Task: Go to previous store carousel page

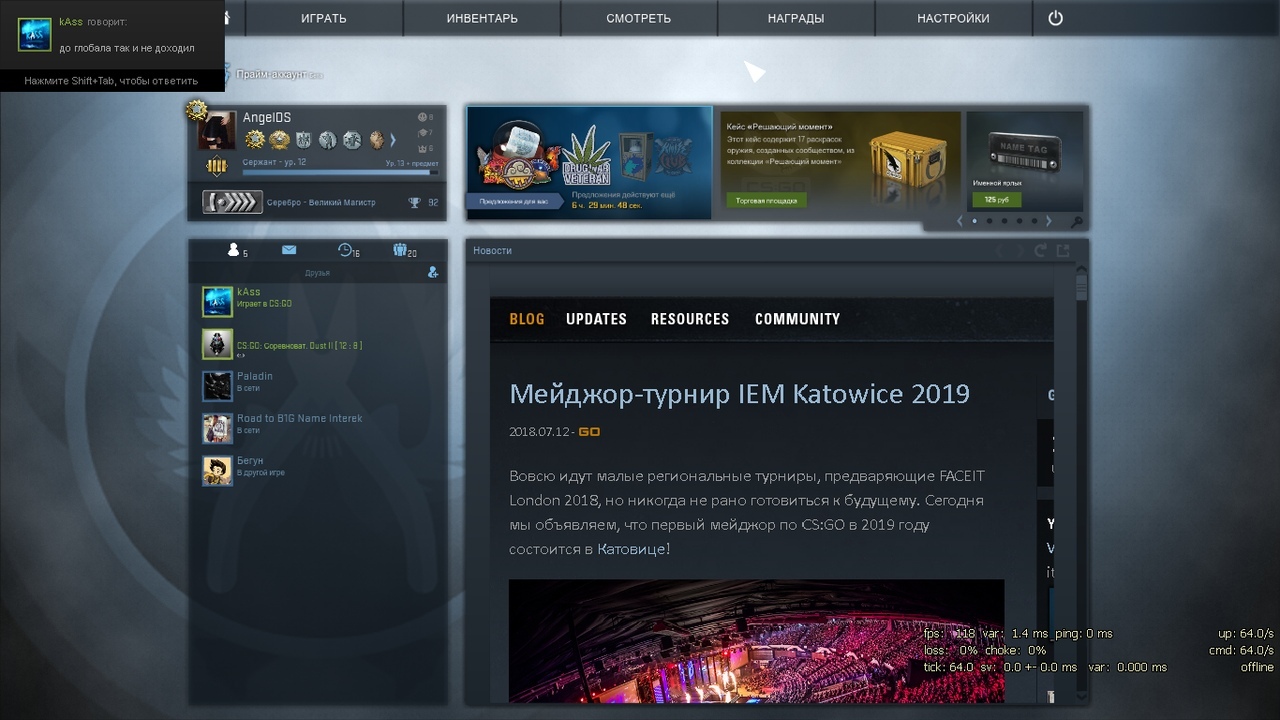Action: 960,221
